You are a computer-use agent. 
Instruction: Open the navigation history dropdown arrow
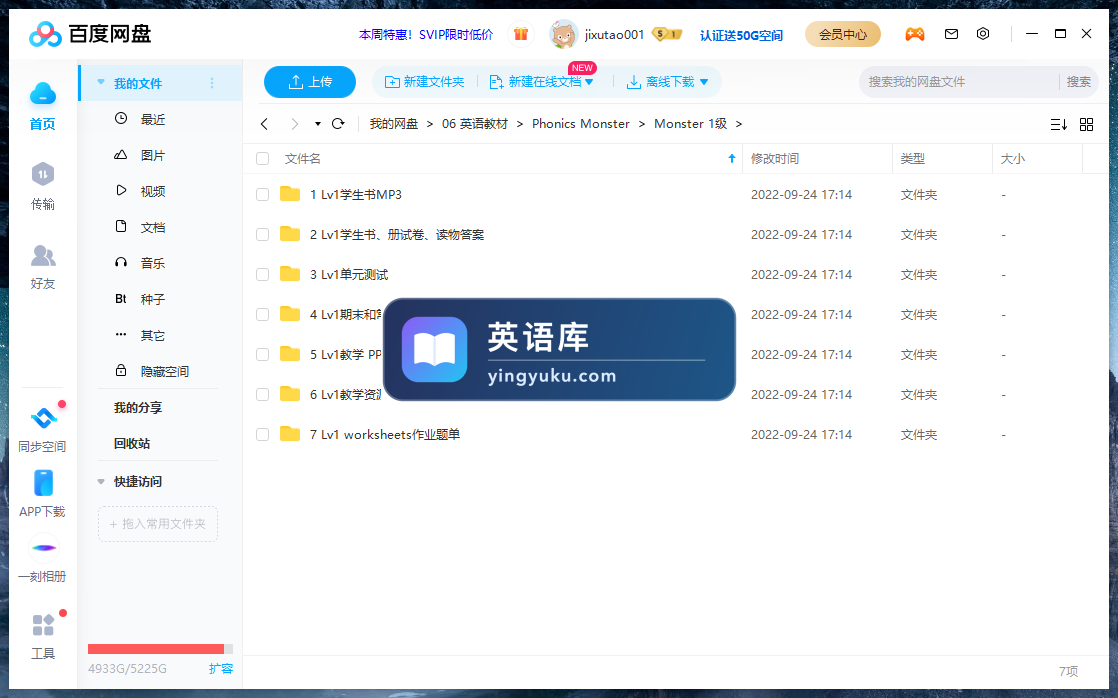click(317, 124)
